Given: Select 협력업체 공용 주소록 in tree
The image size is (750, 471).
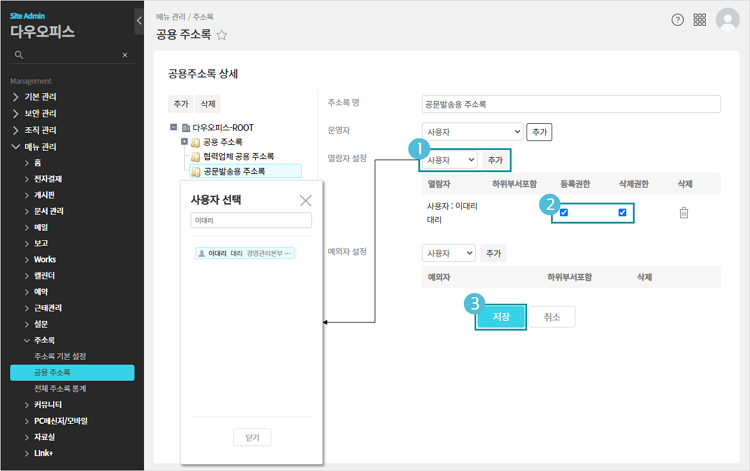Looking at the screenshot, I should coord(238,156).
